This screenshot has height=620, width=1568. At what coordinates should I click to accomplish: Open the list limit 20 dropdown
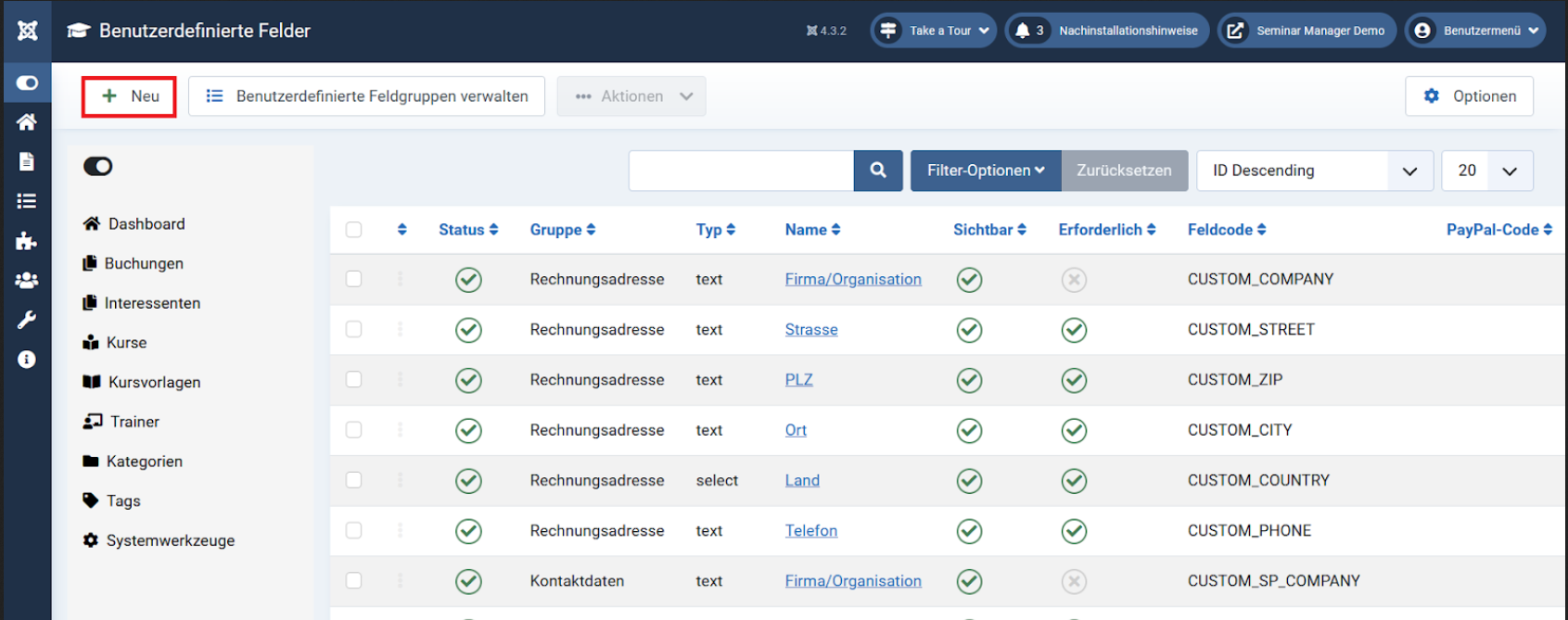(1486, 171)
